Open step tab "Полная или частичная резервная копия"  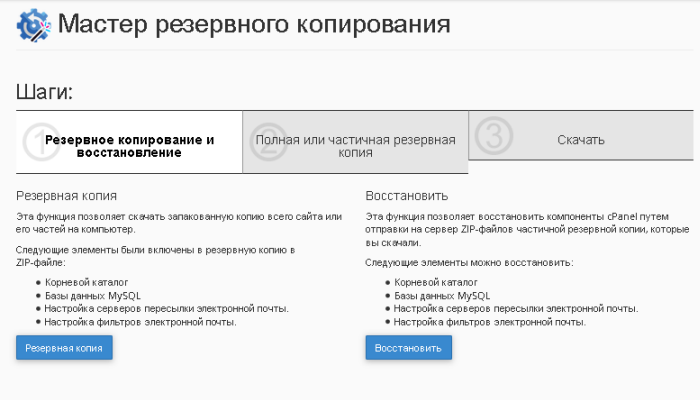point(355,142)
